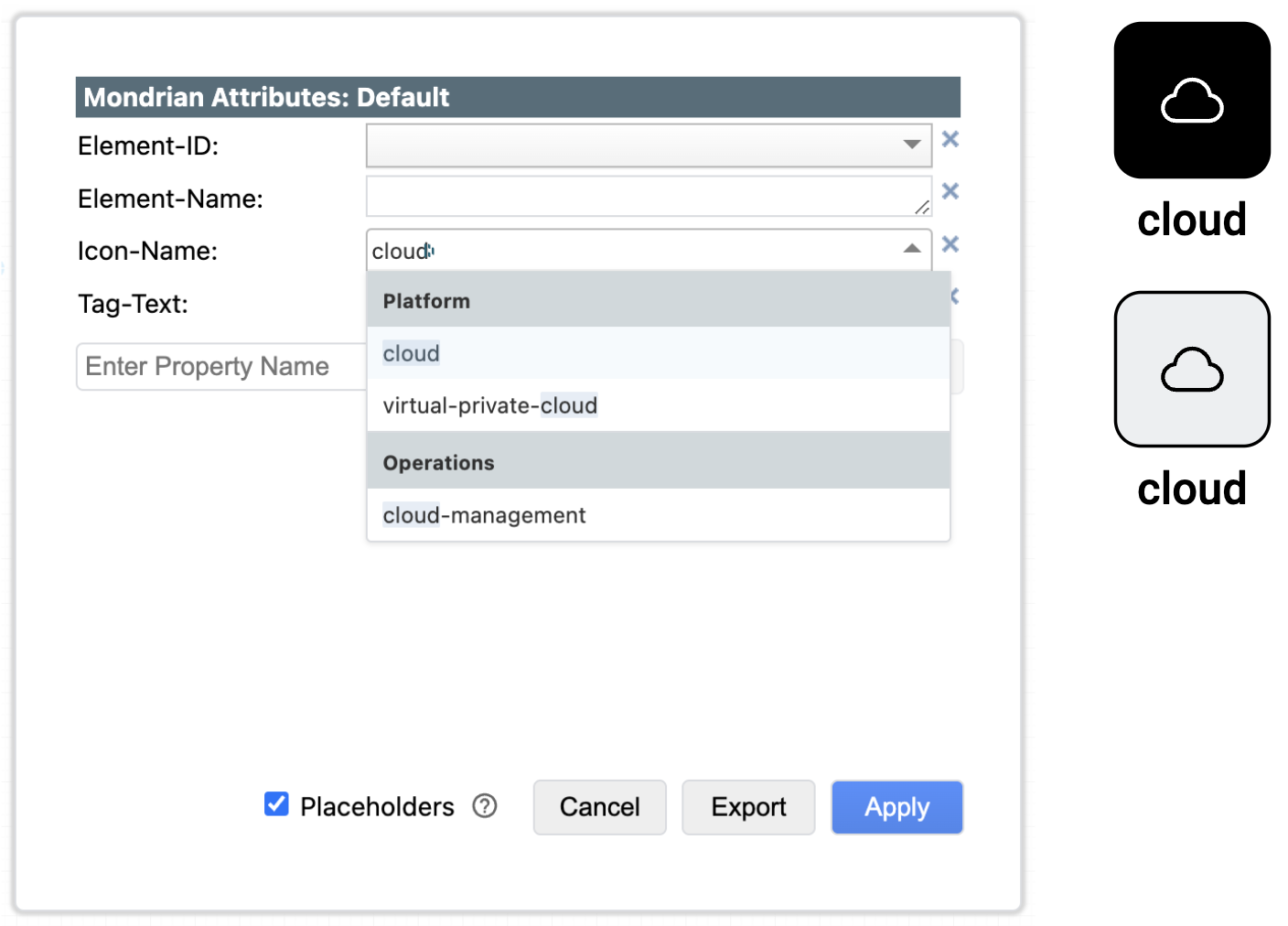Clear the Icon-Name attribute via its X icon

click(950, 244)
